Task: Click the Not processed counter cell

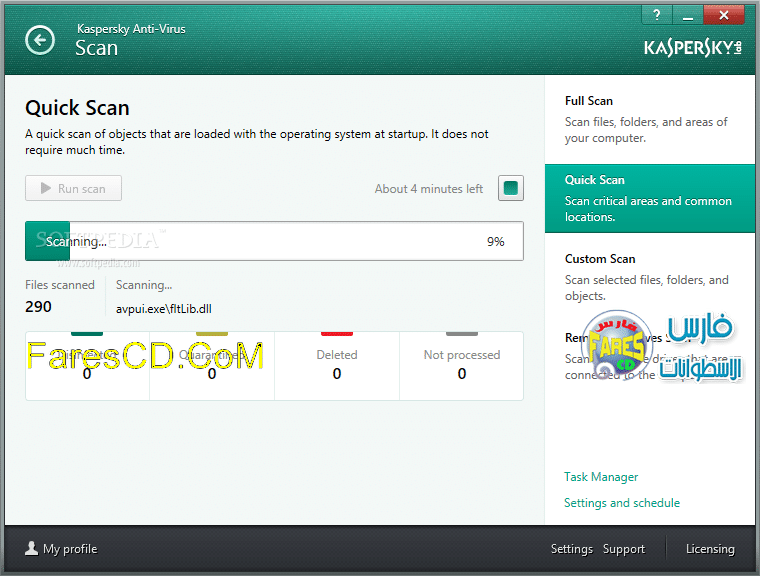Action: (x=461, y=366)
